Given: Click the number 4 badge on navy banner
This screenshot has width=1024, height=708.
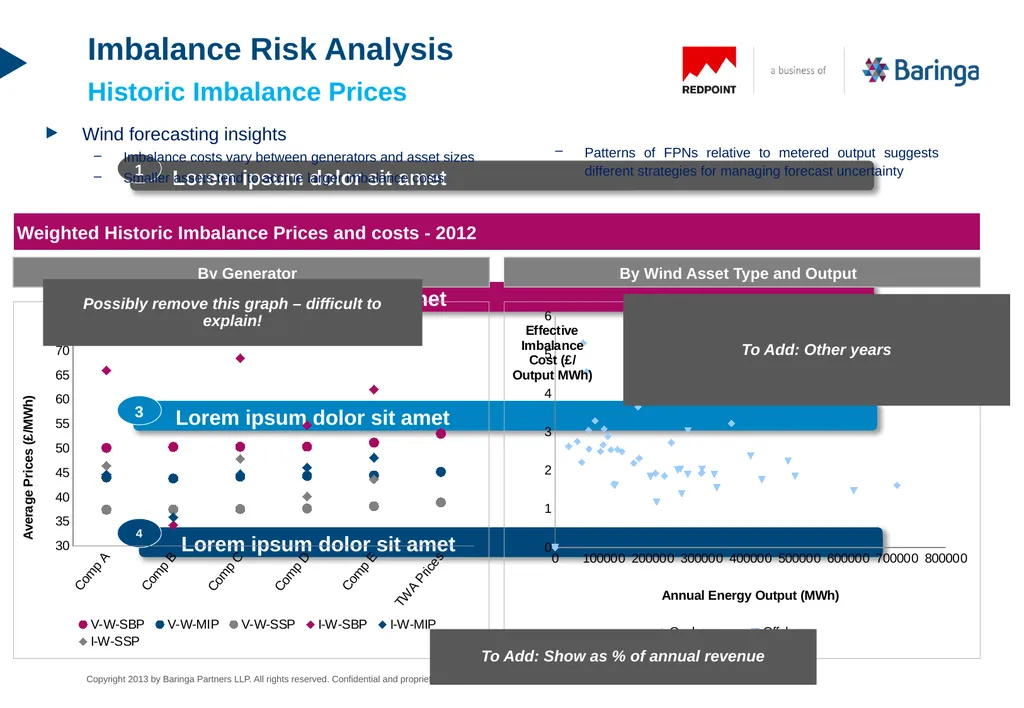Looking at the screenshot, I should [x=139, y=533].
